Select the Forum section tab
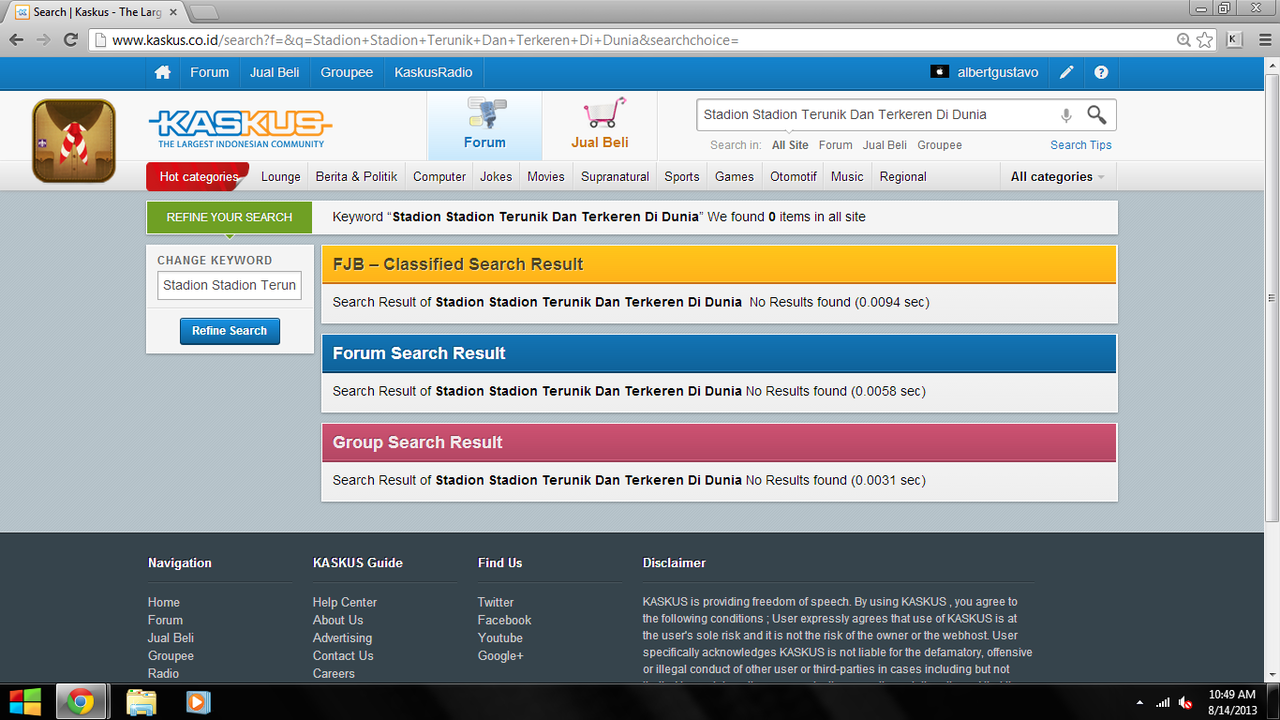1280x720 pixels. (485, 126)
